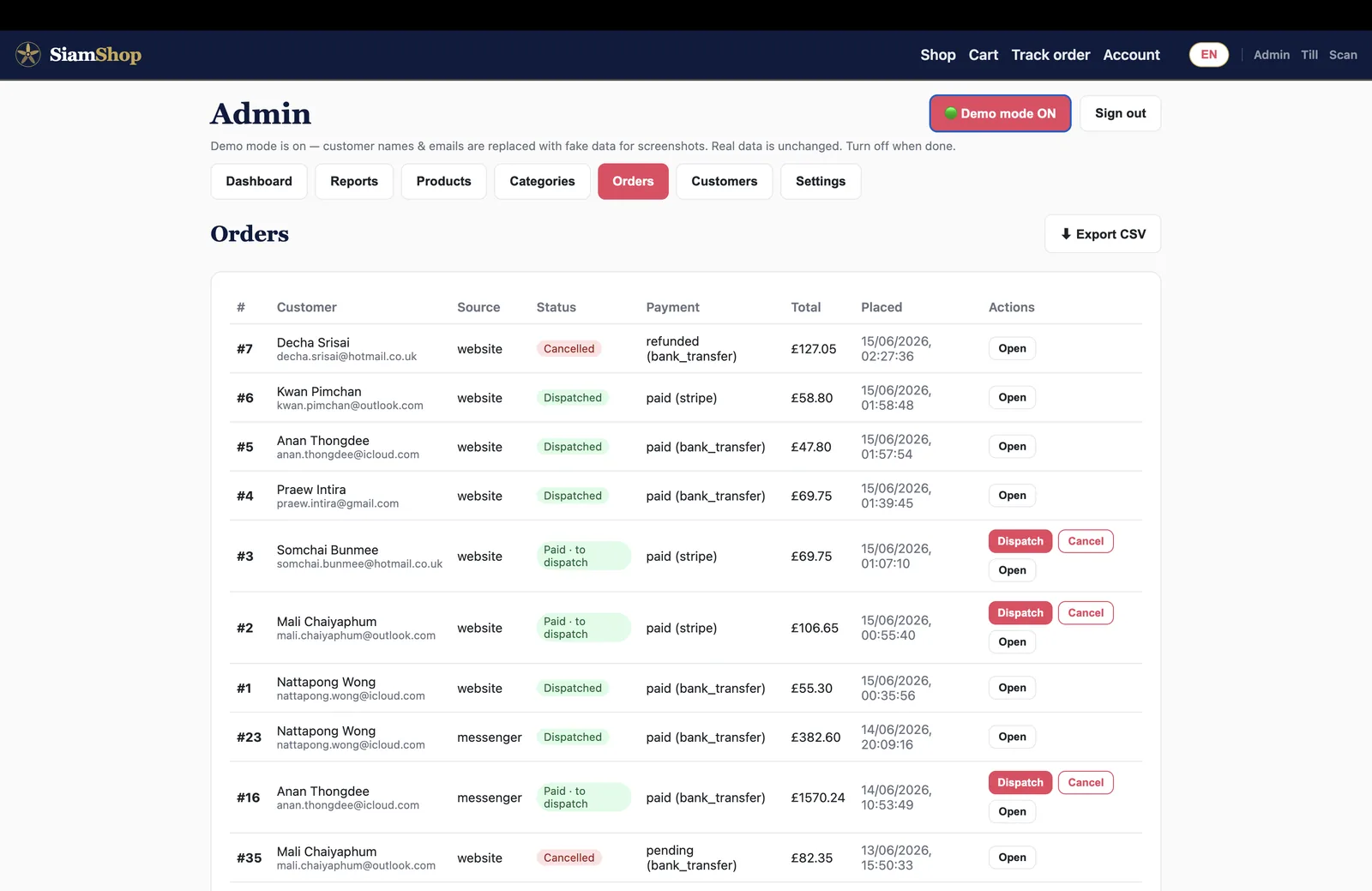
Task: Open order #23 from messenger
Action: tap(1012, 737)
